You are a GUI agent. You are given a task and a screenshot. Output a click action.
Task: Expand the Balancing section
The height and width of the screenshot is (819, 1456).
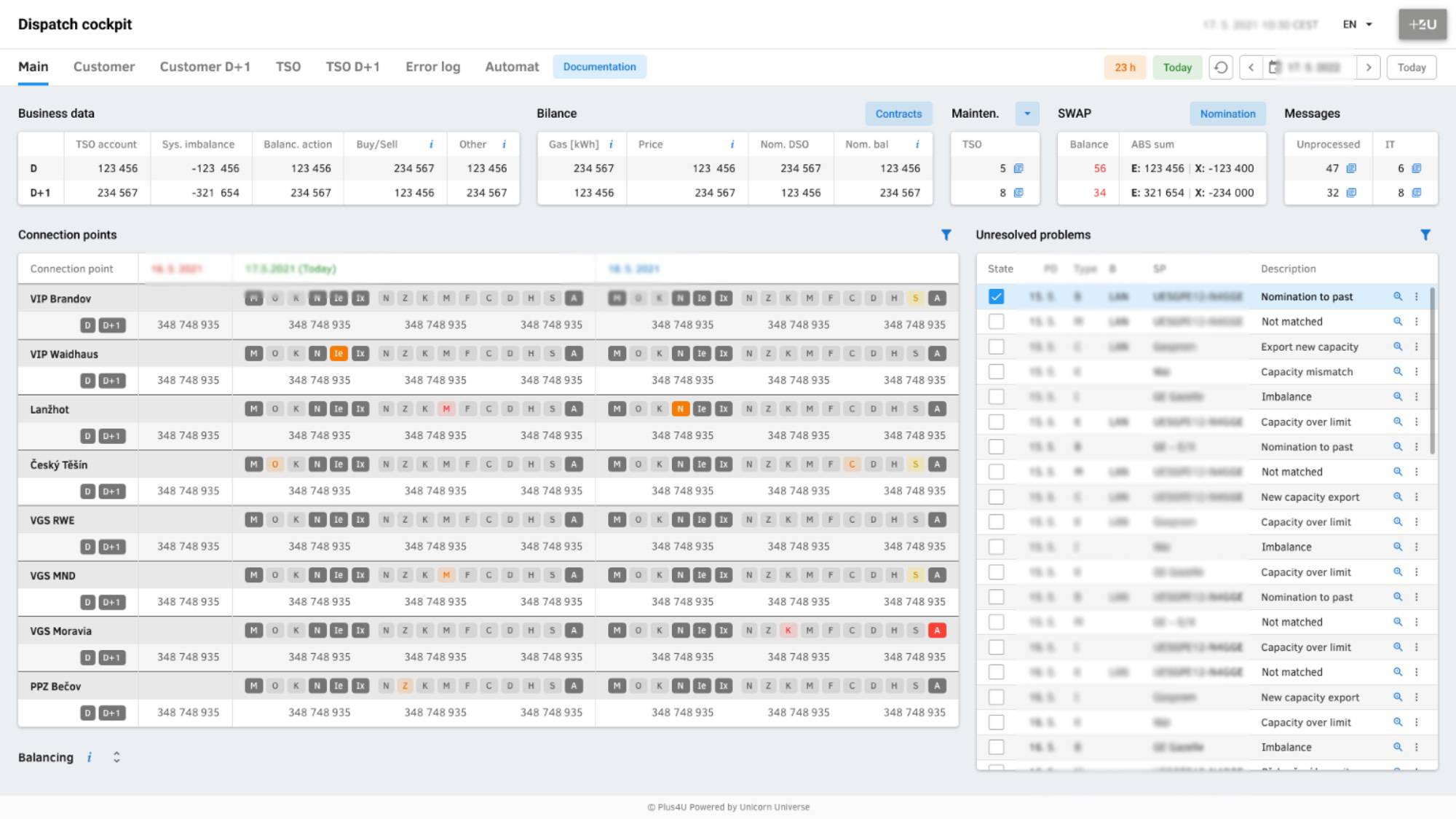tap(116, 757)
